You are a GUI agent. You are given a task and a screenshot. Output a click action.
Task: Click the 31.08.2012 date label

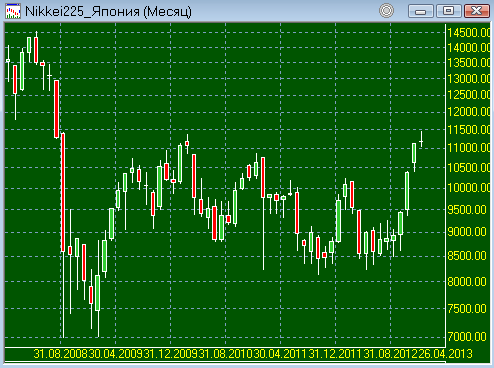point(391,354)
